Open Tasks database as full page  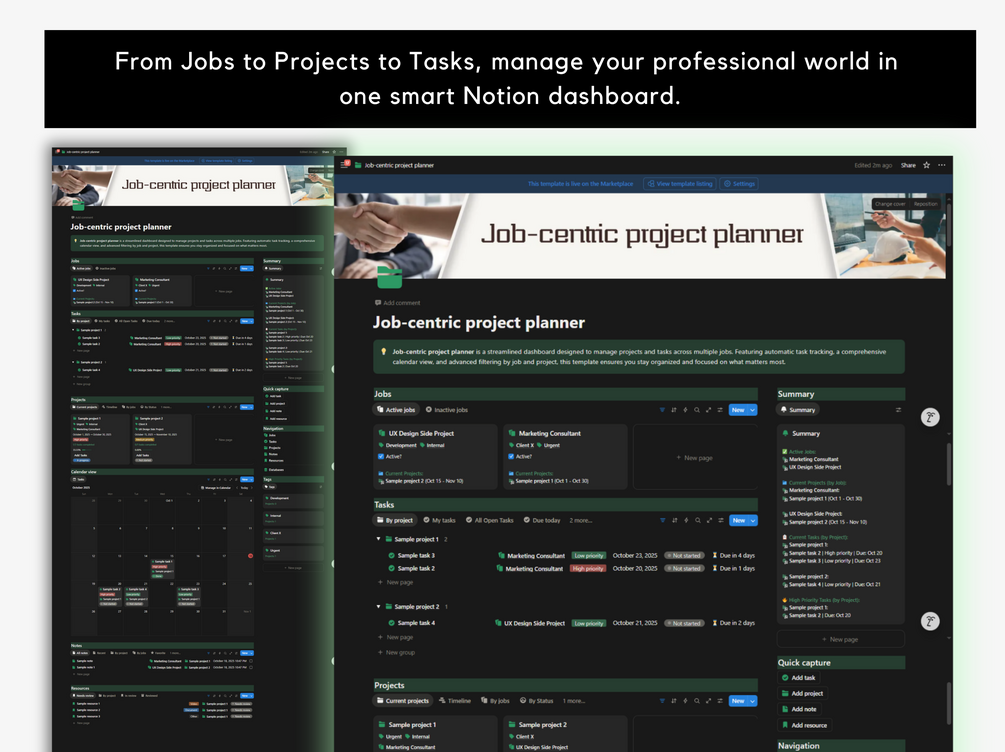tap(709, 521)
